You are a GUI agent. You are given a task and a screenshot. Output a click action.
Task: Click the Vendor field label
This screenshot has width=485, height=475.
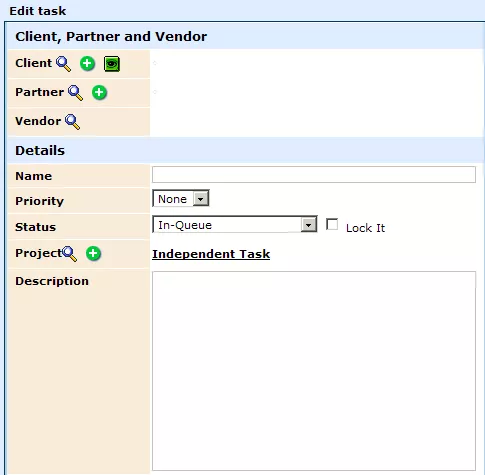pyautogui.click(x=38, y=121)
